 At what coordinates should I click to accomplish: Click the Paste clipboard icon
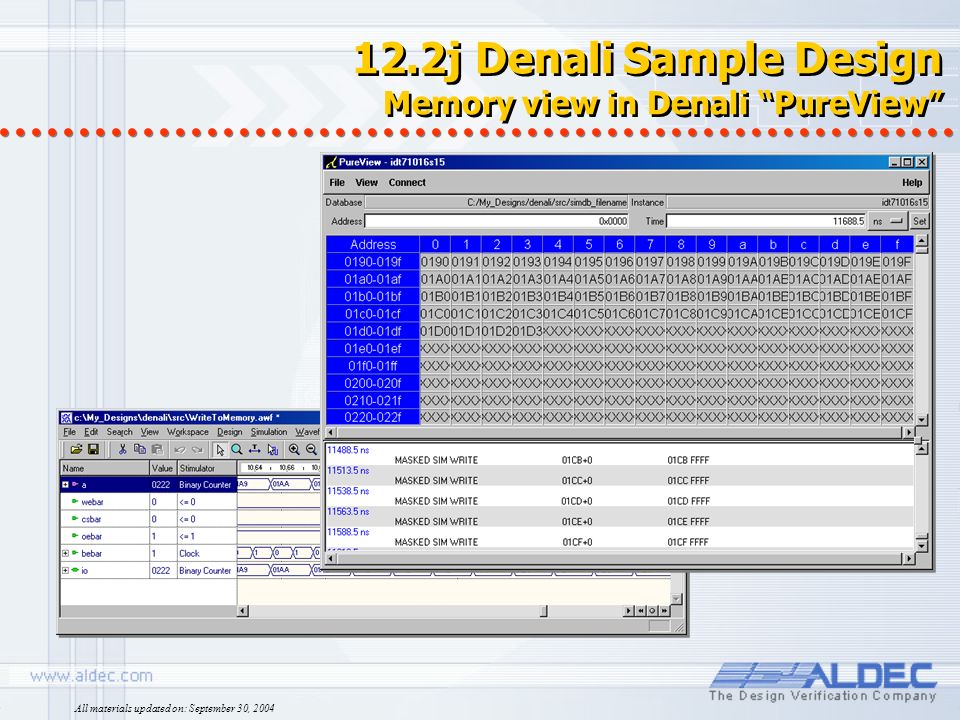157,450
